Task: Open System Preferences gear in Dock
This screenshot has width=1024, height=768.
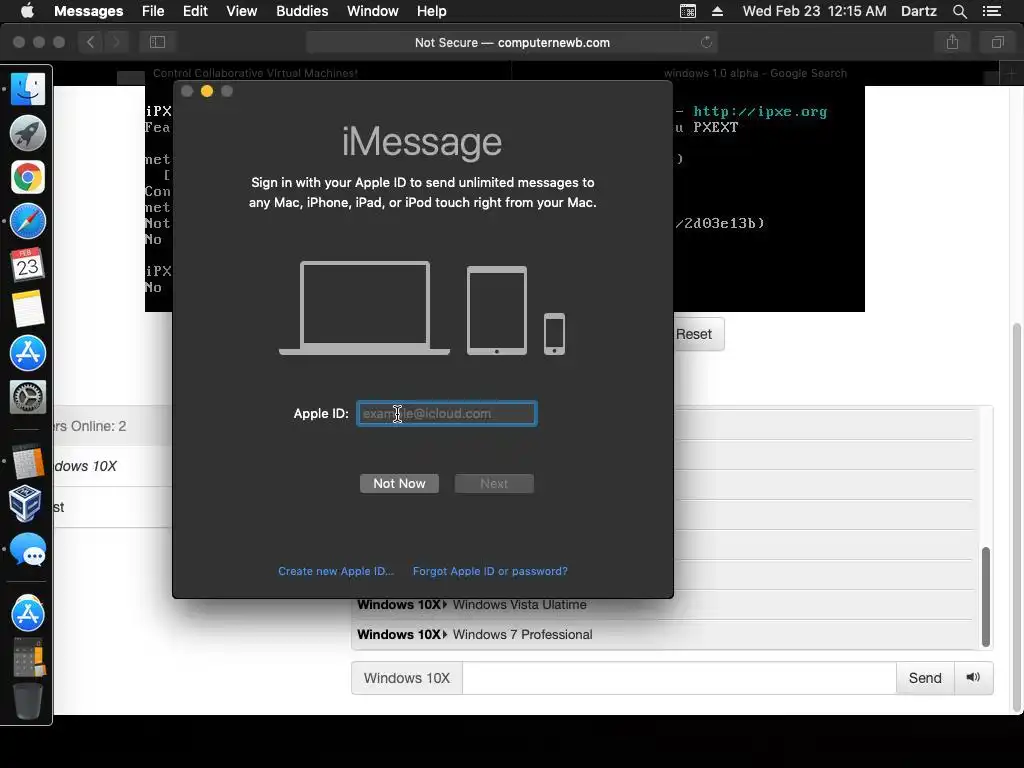Action: tap(27, 396)
